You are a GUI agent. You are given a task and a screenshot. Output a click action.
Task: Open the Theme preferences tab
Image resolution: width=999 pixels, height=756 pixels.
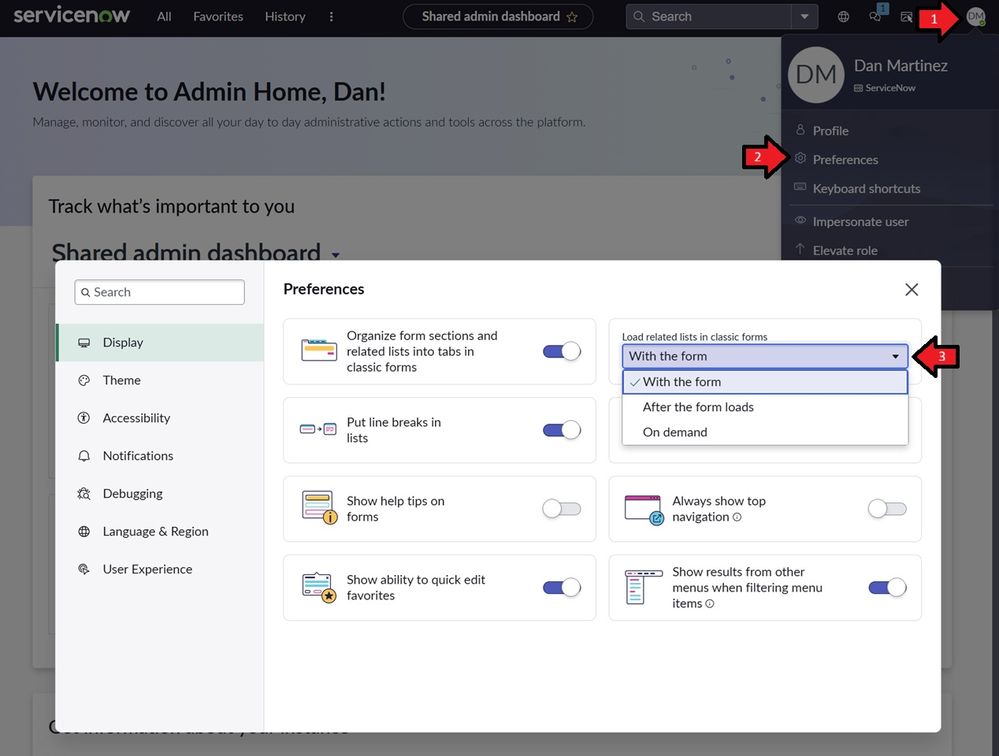[x=121, y=380]
